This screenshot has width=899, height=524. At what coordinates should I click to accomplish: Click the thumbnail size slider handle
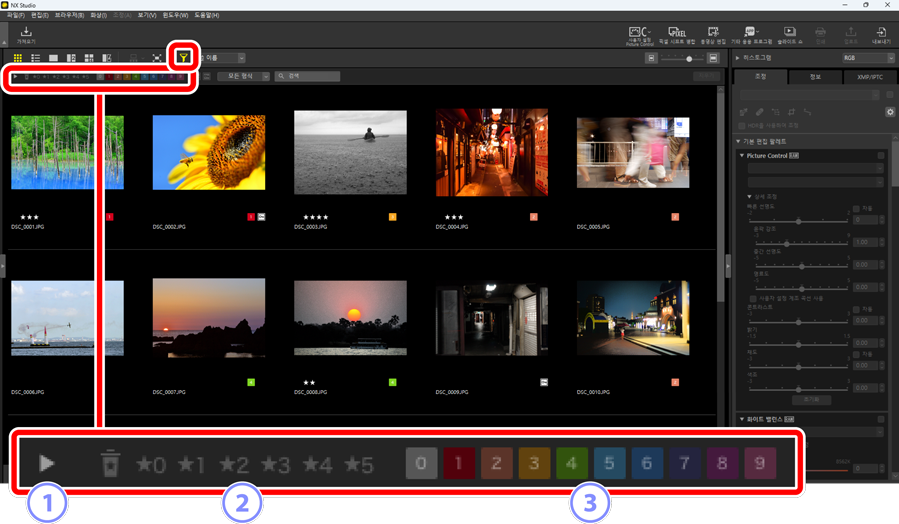tap(688, 59)
